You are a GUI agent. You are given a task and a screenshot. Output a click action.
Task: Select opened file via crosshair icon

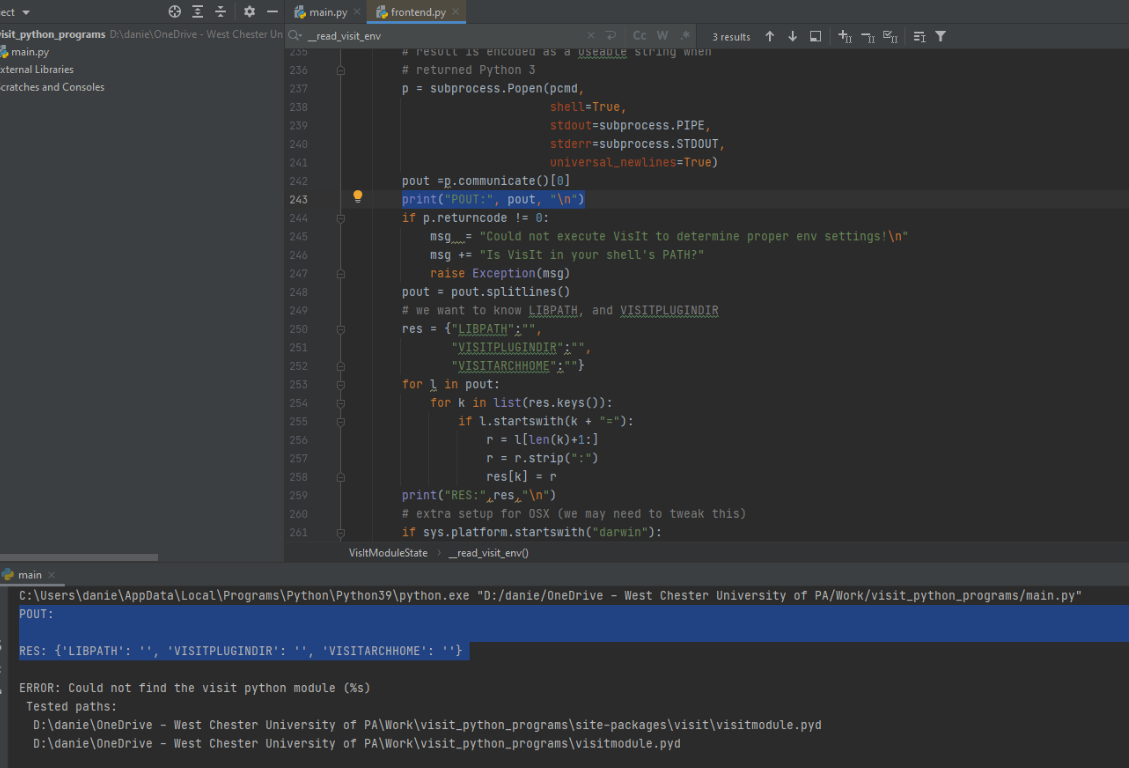point(174,12)
